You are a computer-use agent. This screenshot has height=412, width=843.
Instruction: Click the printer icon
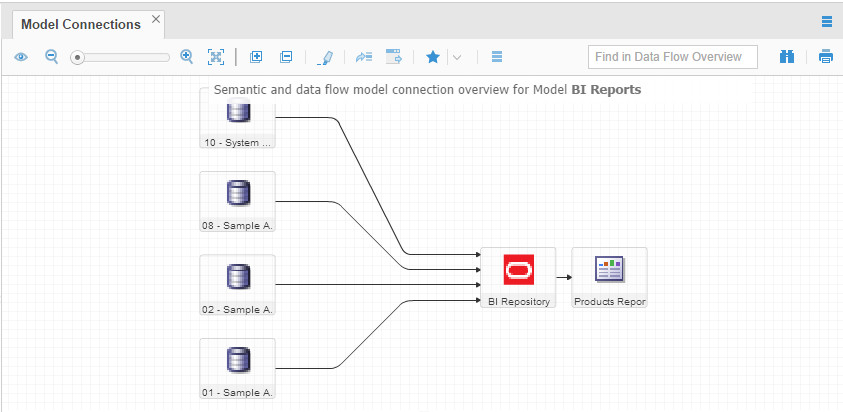point(826,56)
